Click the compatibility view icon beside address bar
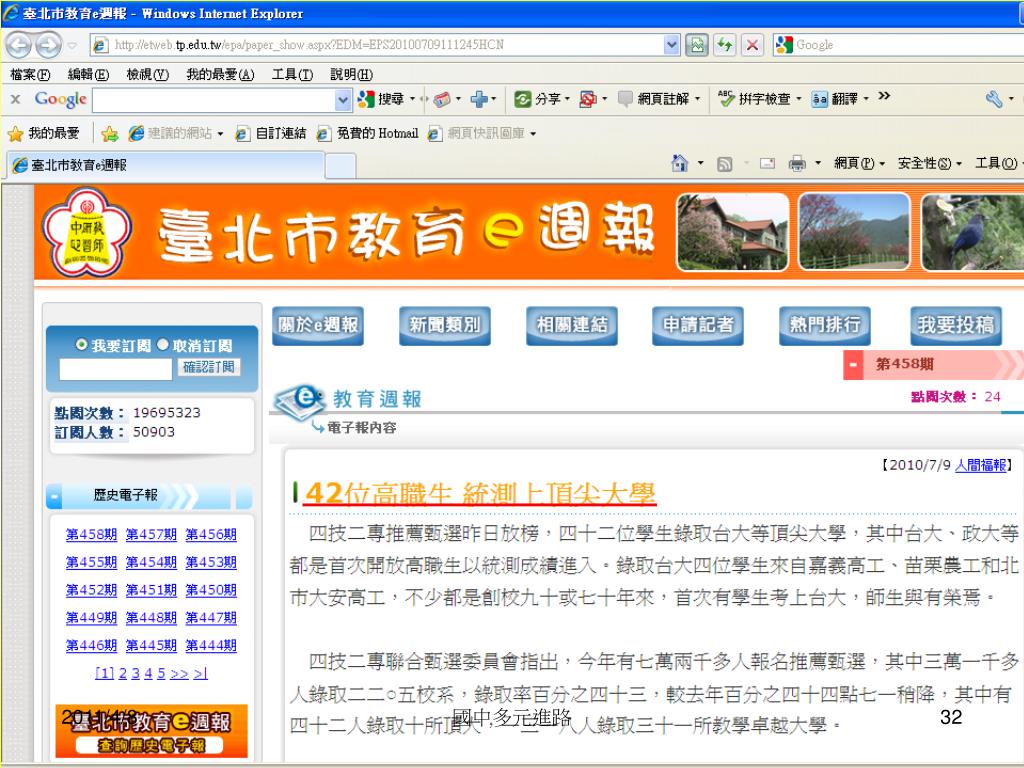 (697, 44)
